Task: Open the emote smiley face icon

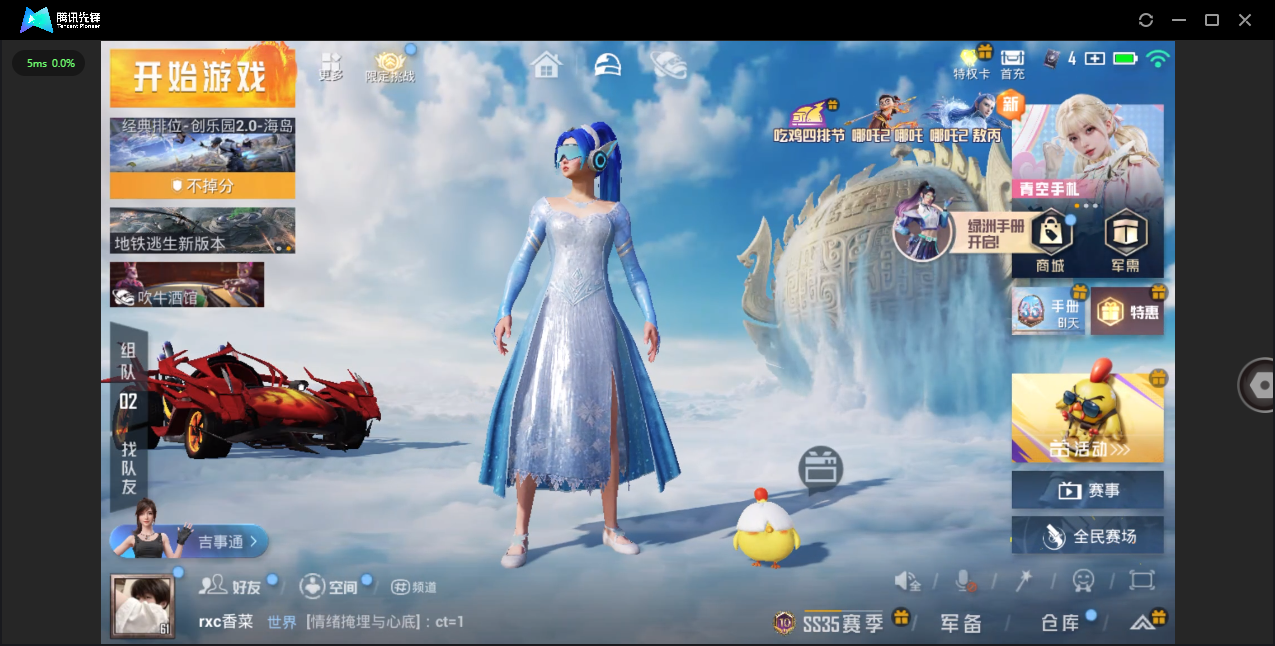Action: (x=1083, y=580)
